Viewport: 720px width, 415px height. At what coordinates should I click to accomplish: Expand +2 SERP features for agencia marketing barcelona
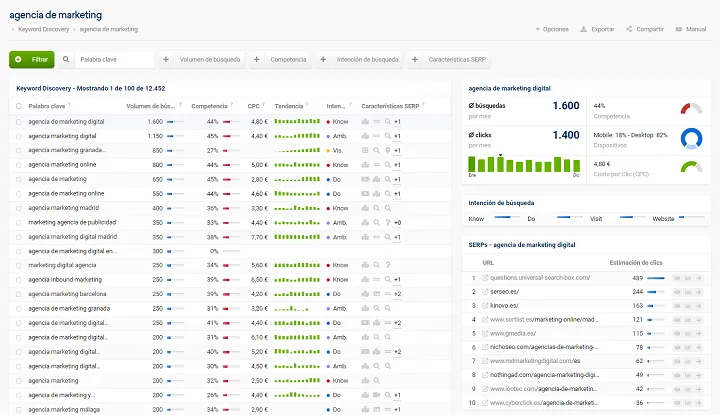click(397, 294)
